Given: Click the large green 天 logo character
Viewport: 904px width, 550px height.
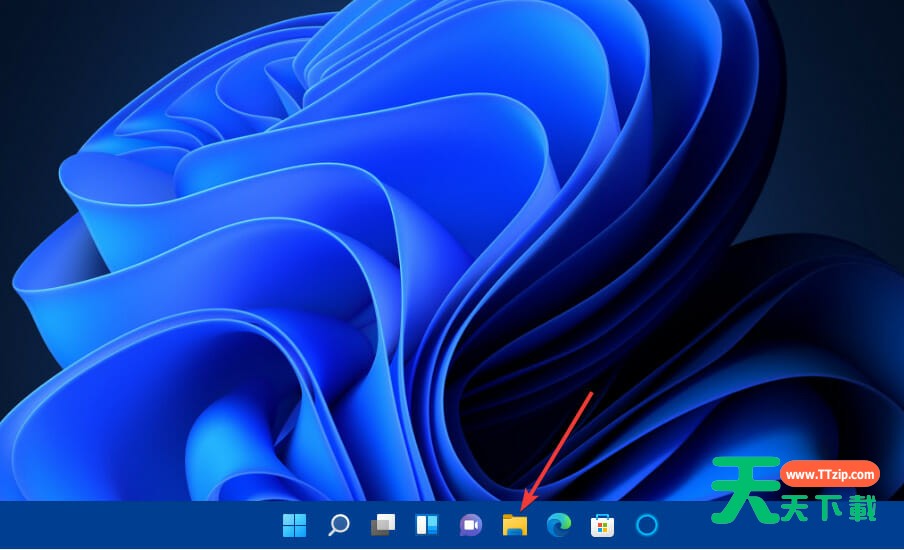Looking at the screenshot, I should [744, 490].
